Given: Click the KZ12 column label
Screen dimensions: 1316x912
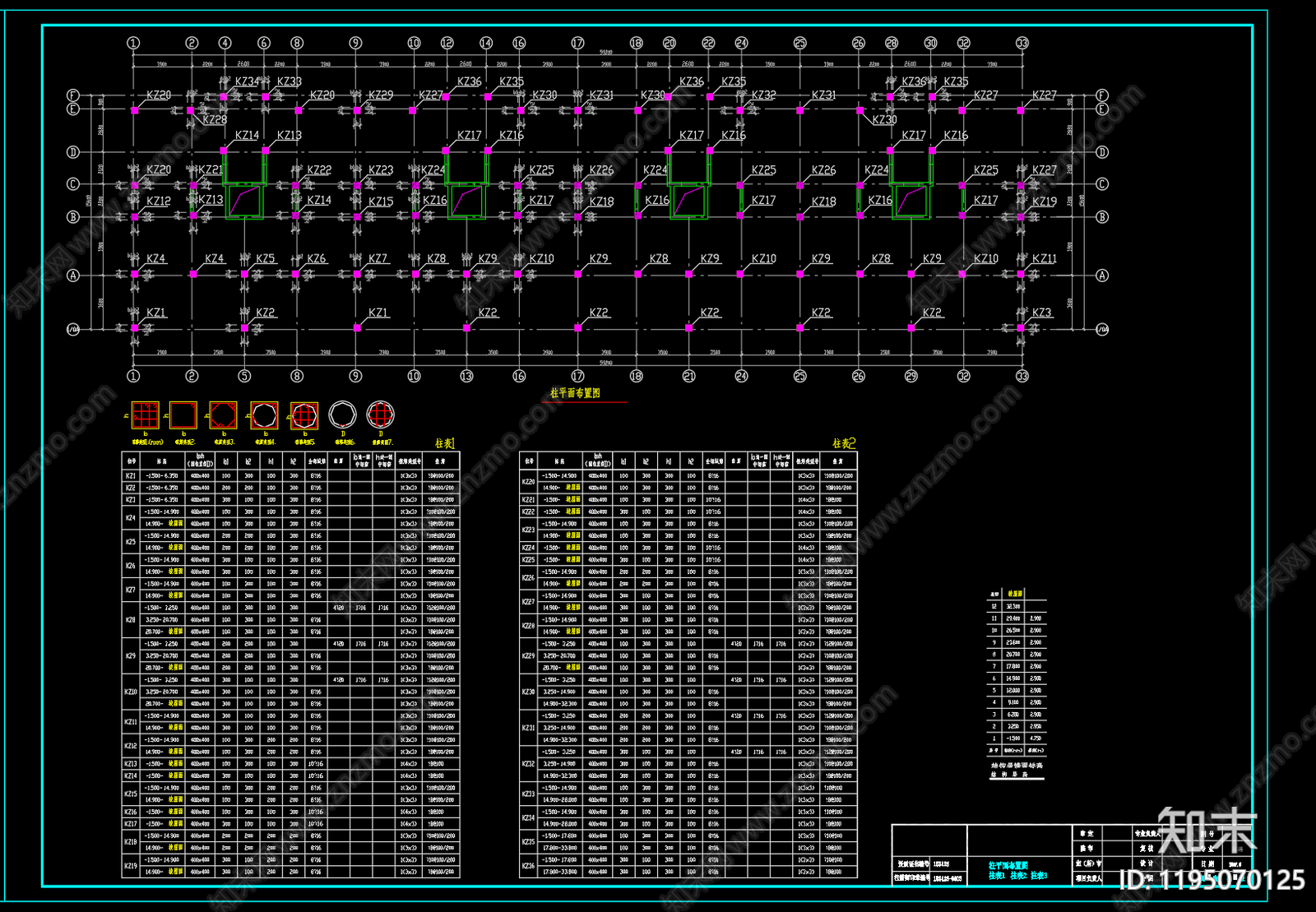Looking at the screenshot, I should tap(159, 201).
